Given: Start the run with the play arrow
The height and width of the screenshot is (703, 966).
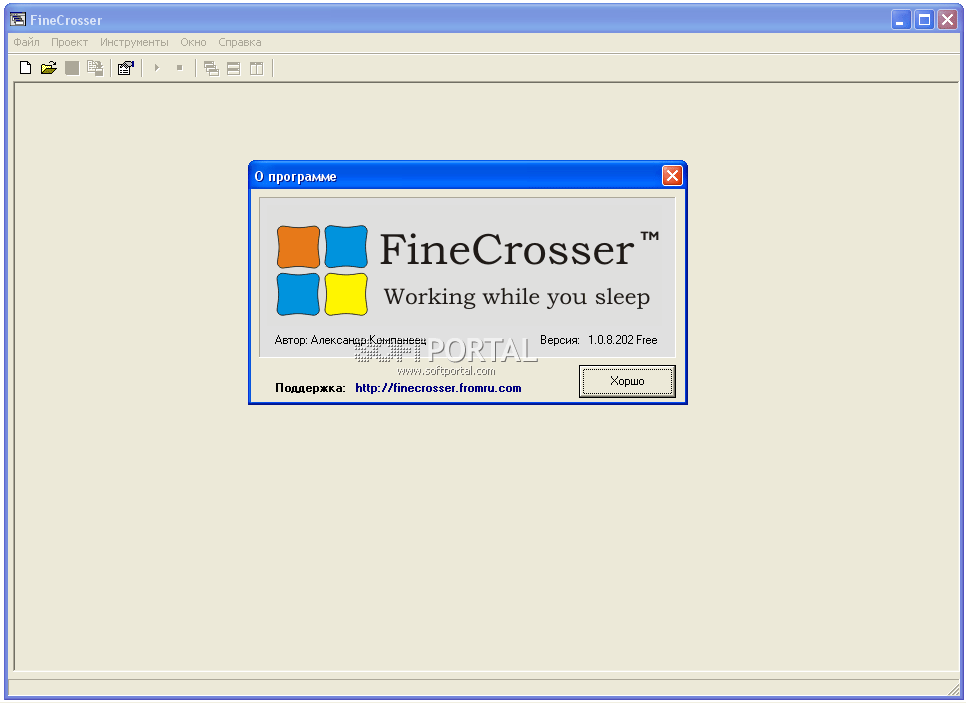Looking at the screenshot, I should click(156, 68).
